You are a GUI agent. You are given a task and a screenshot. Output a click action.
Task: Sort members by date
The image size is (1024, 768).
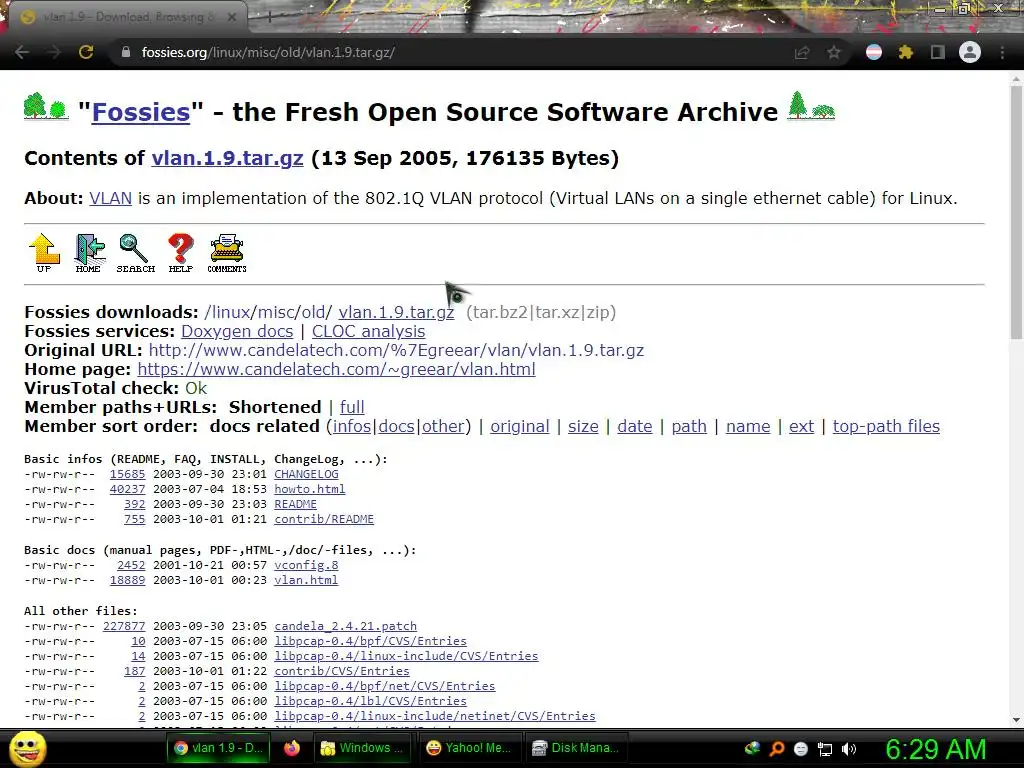point(635,426)
